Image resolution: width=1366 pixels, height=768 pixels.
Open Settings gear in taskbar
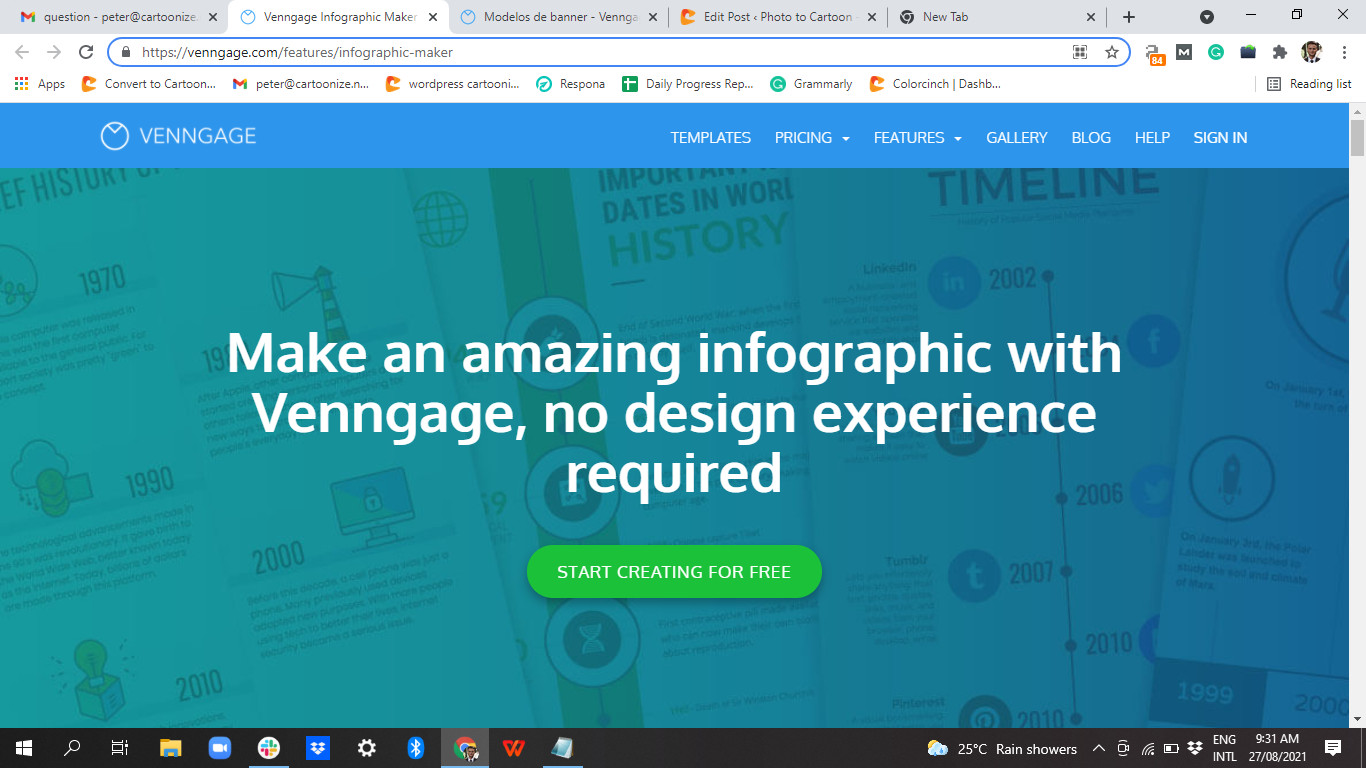coord(367,748)
